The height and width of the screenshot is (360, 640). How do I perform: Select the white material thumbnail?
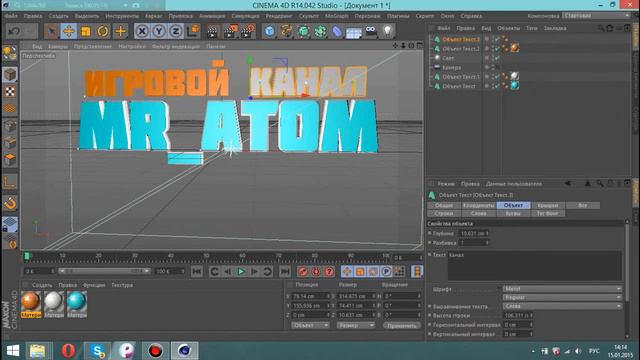pyautogui.click(x=54, y=302)
